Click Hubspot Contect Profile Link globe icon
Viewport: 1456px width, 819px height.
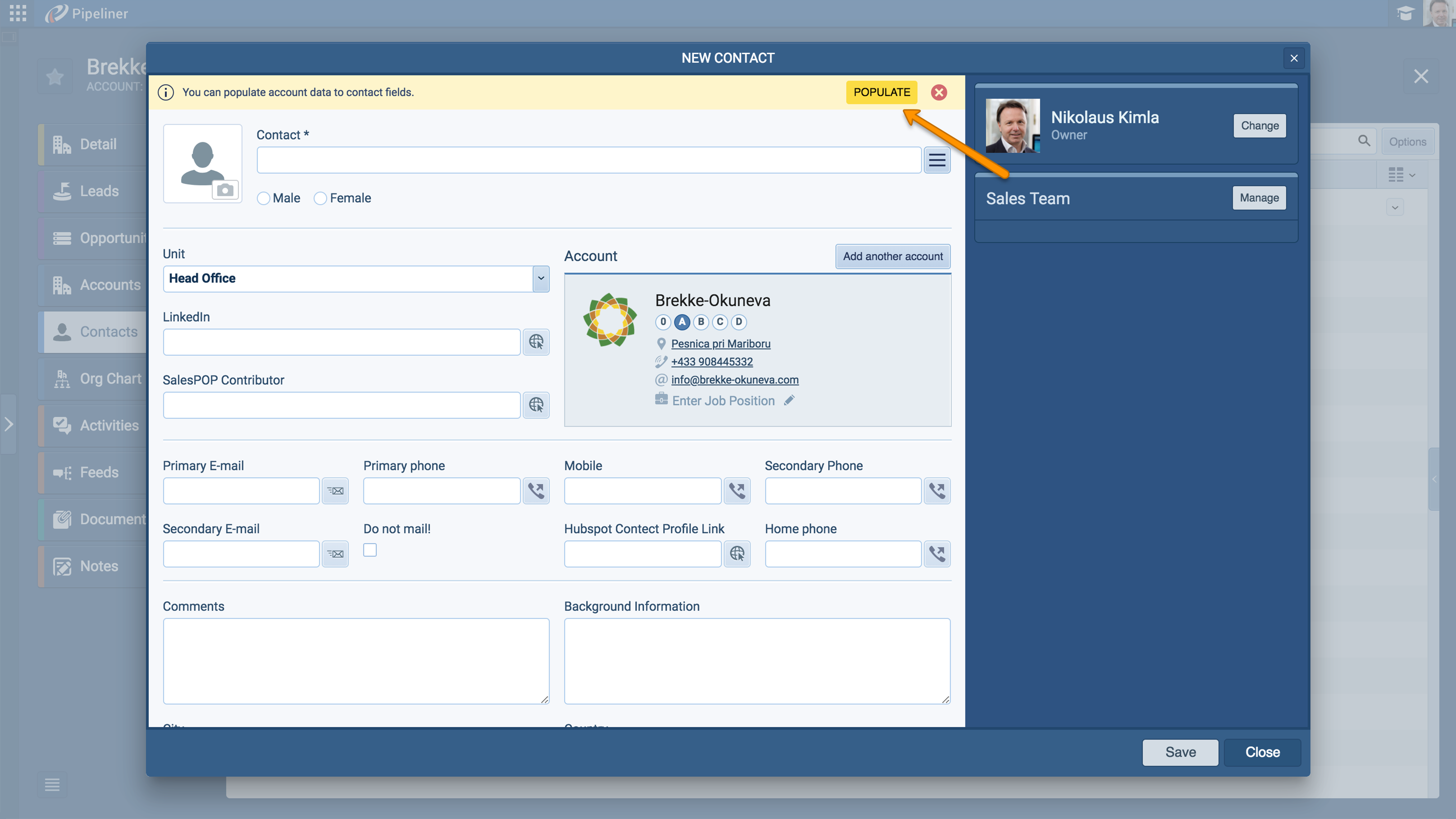point(737,554)
